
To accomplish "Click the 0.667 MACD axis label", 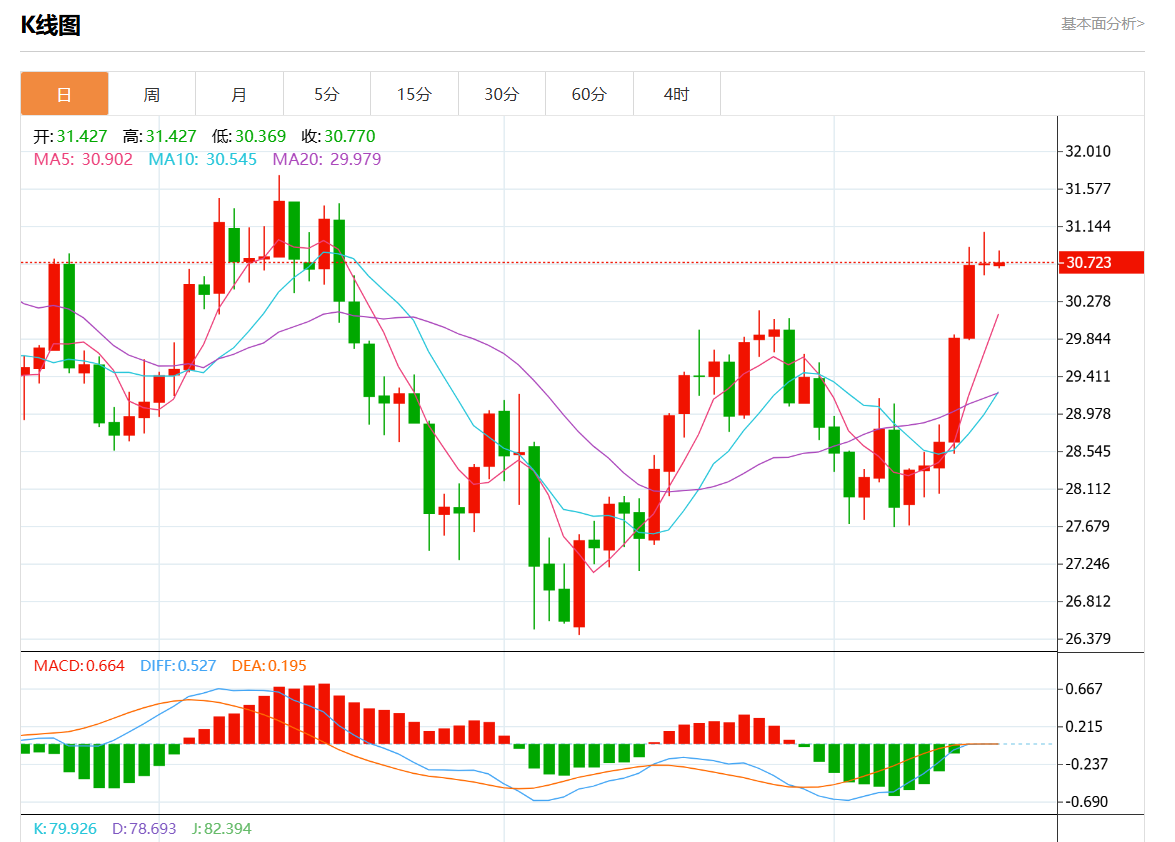I will pos(1084,688).
